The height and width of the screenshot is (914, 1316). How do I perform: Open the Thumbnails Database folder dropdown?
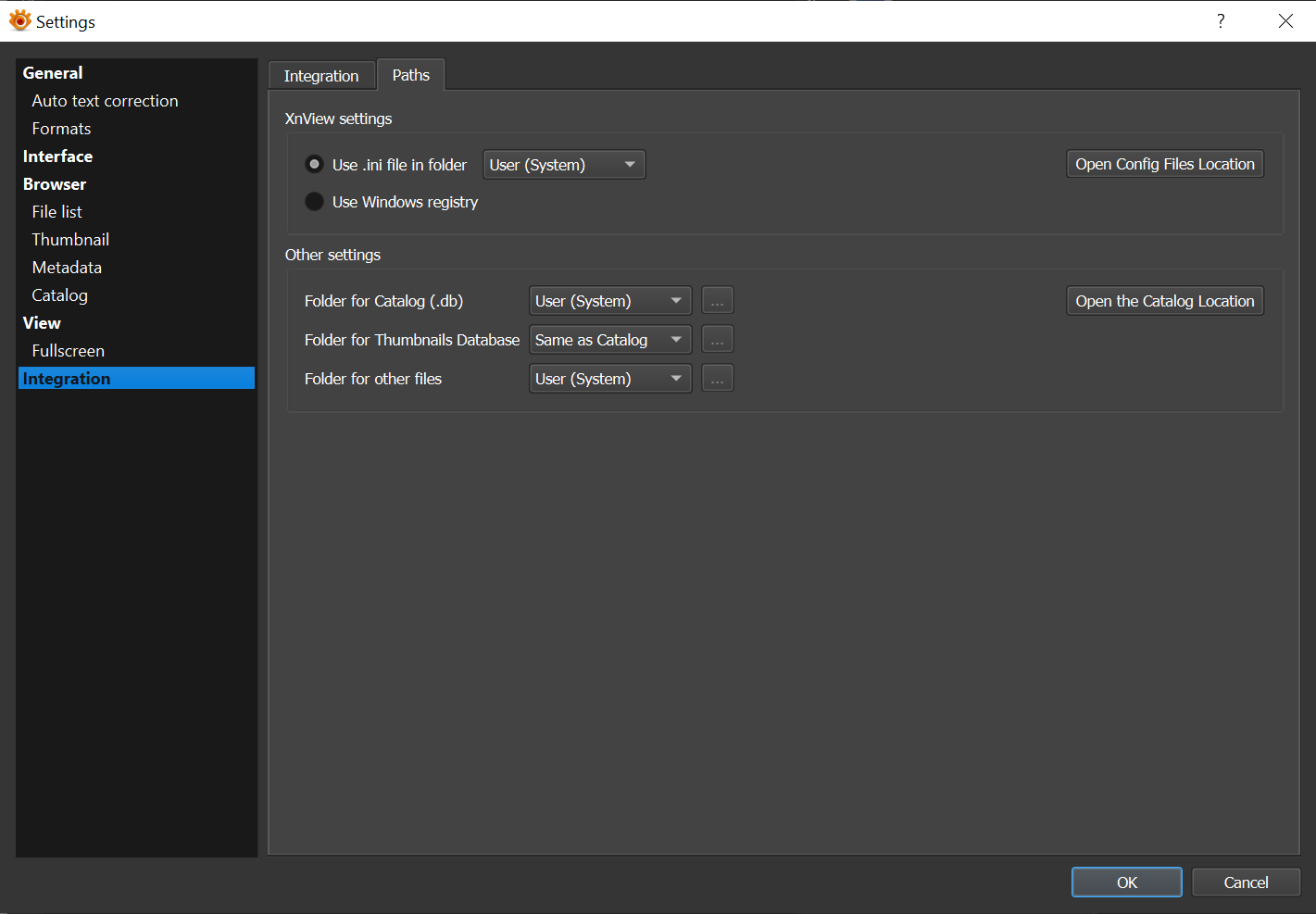pyautogui.click(x=609, y=340)
